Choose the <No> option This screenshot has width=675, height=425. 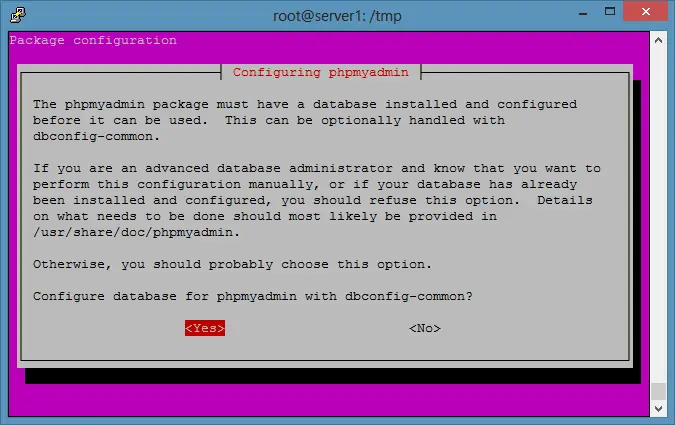coord(425,328)
